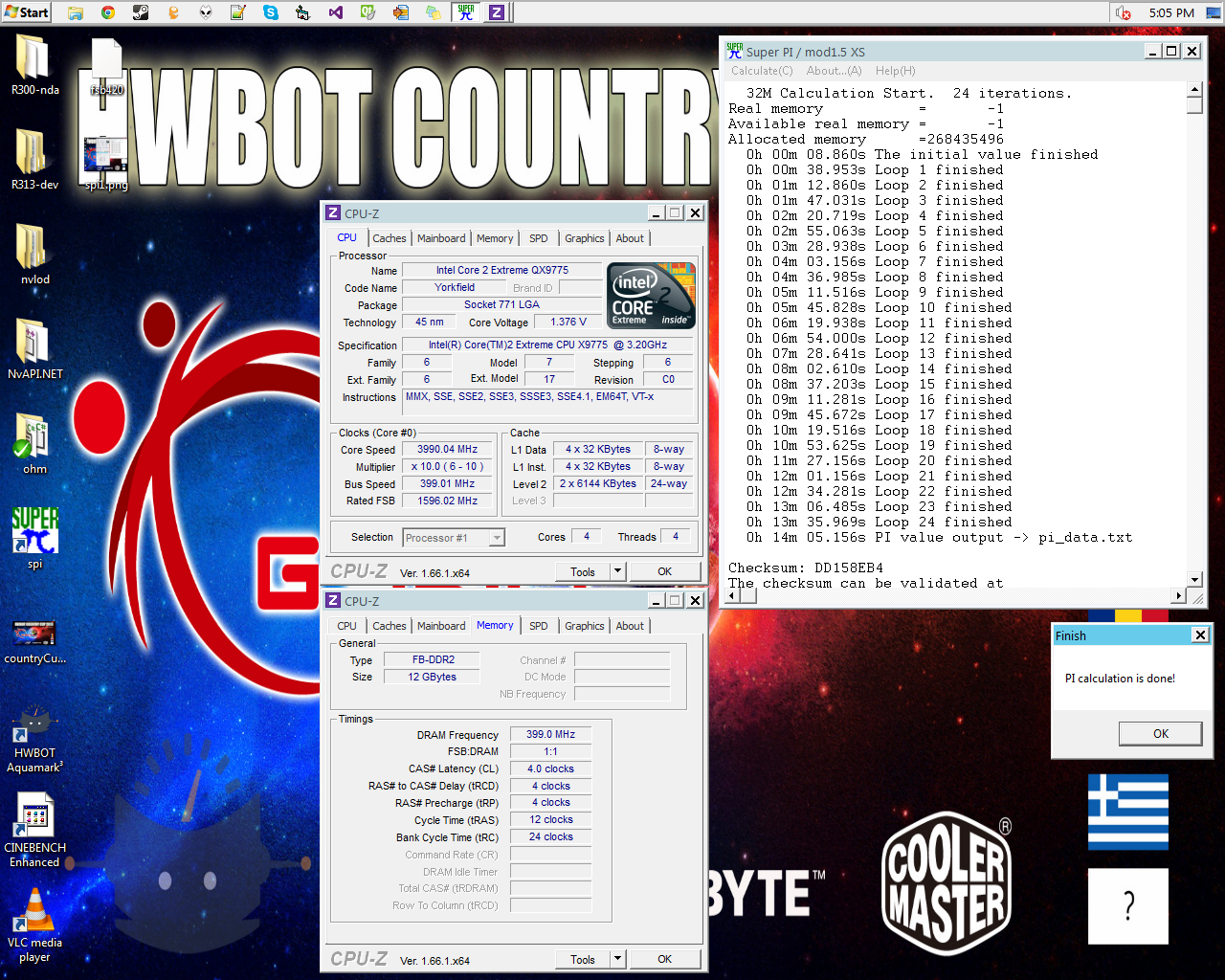Select the ohm desktop icon

click(34, 444)
